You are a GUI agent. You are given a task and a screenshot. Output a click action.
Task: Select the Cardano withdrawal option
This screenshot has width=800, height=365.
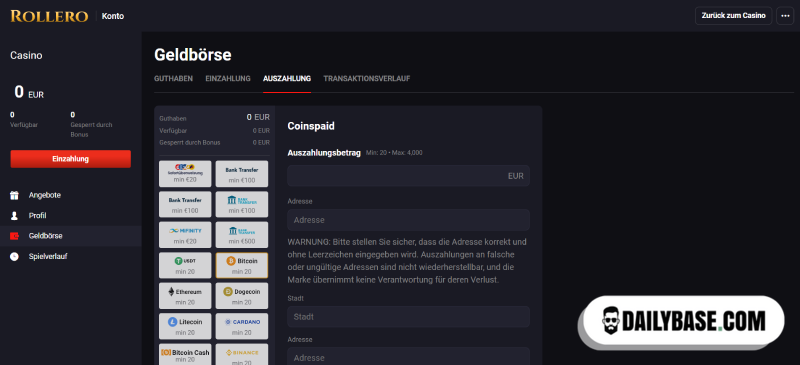(x=242, y=326)
